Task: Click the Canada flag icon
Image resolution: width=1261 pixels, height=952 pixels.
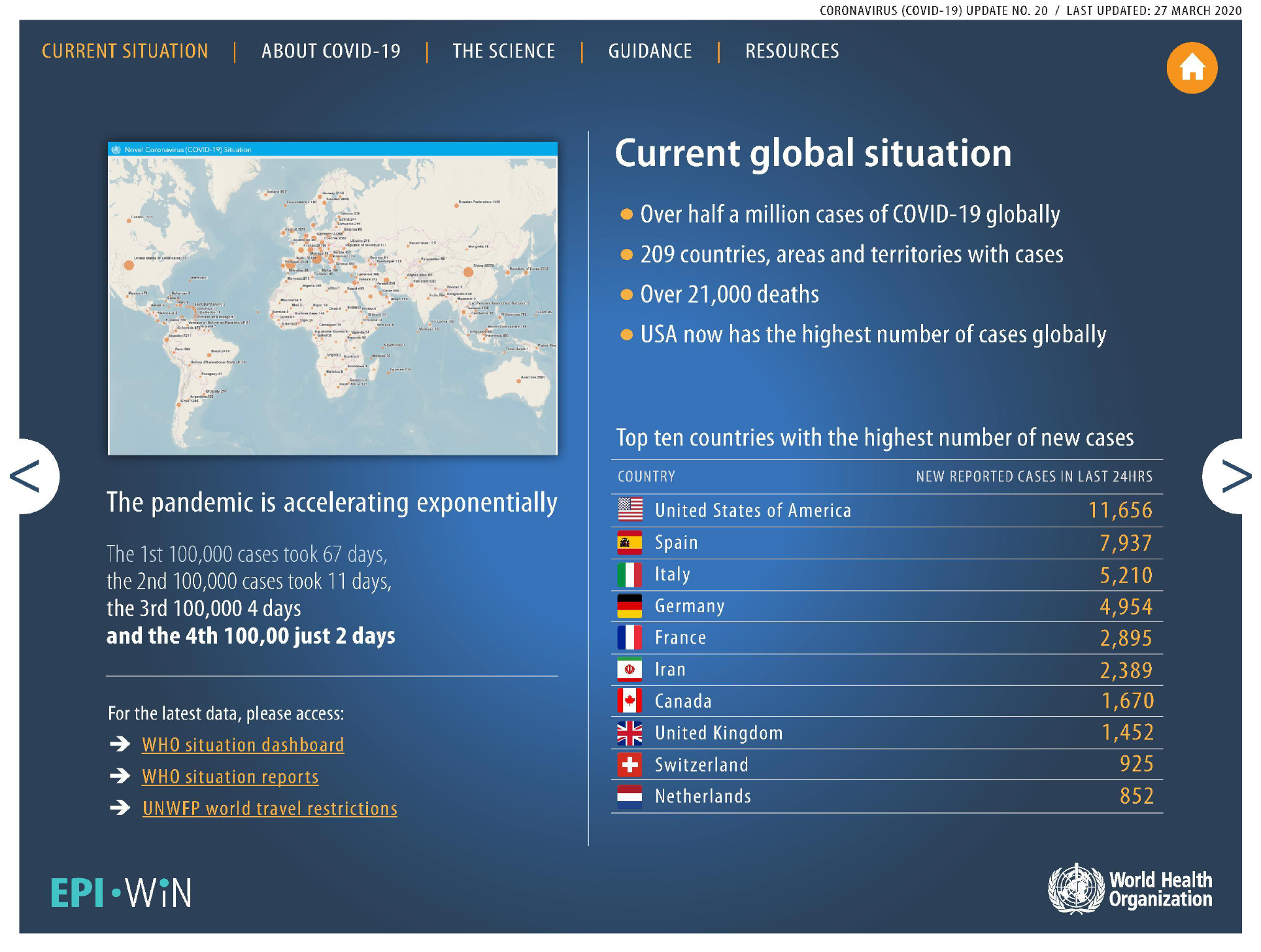Action: 630,701
